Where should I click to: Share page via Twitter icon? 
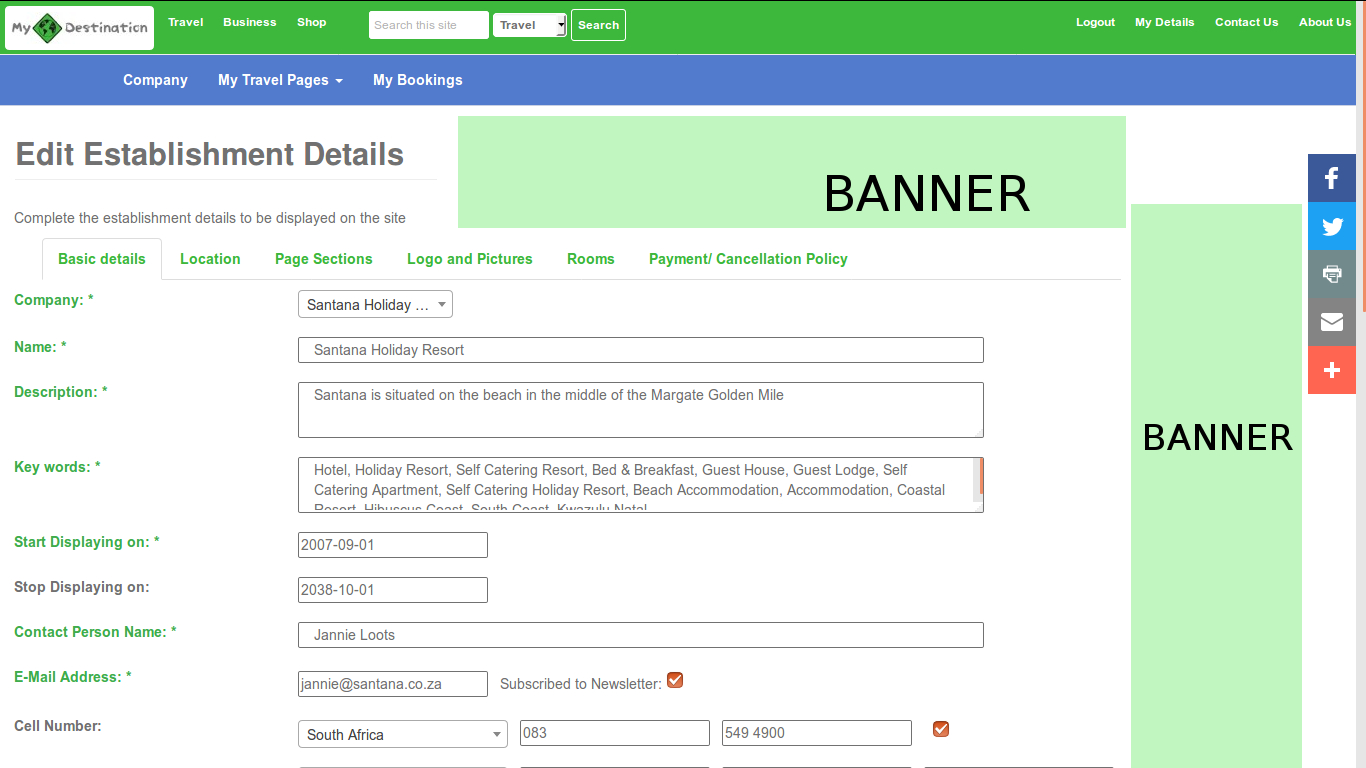click(1332, 226)
